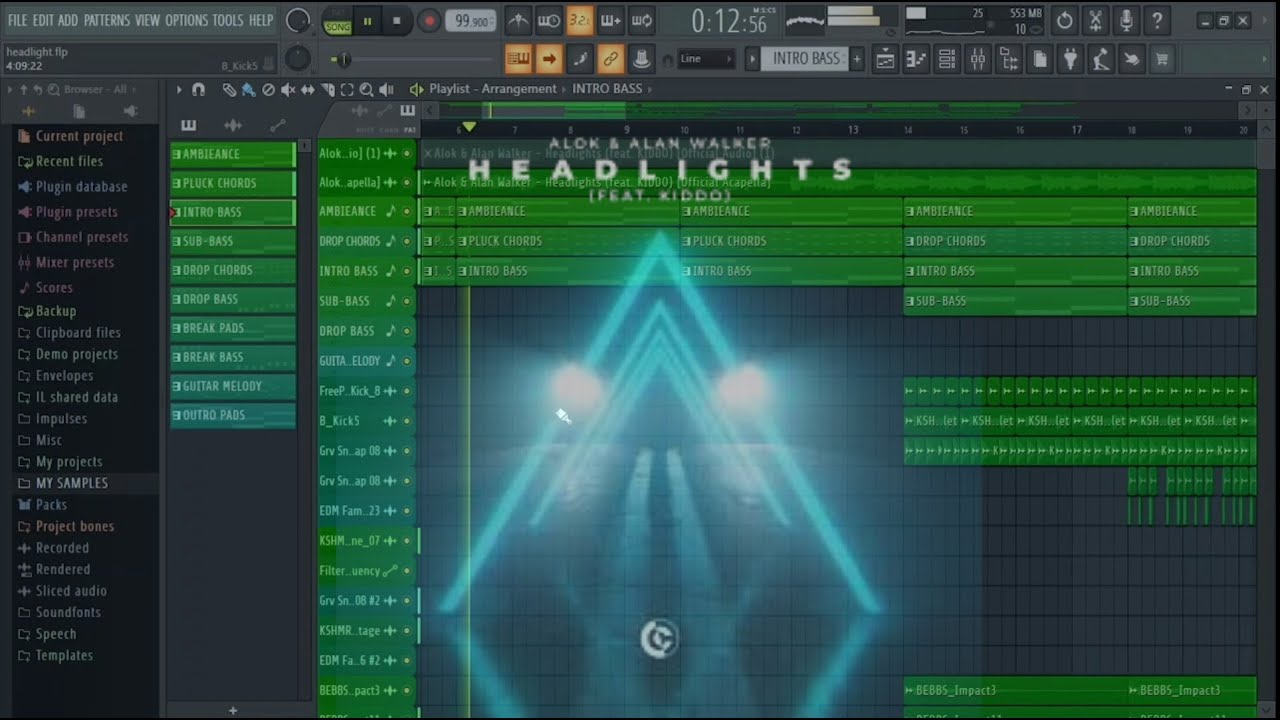1280x720 pixels.
Task: Open the OPTIONS menu
Action: click(186, 20)
